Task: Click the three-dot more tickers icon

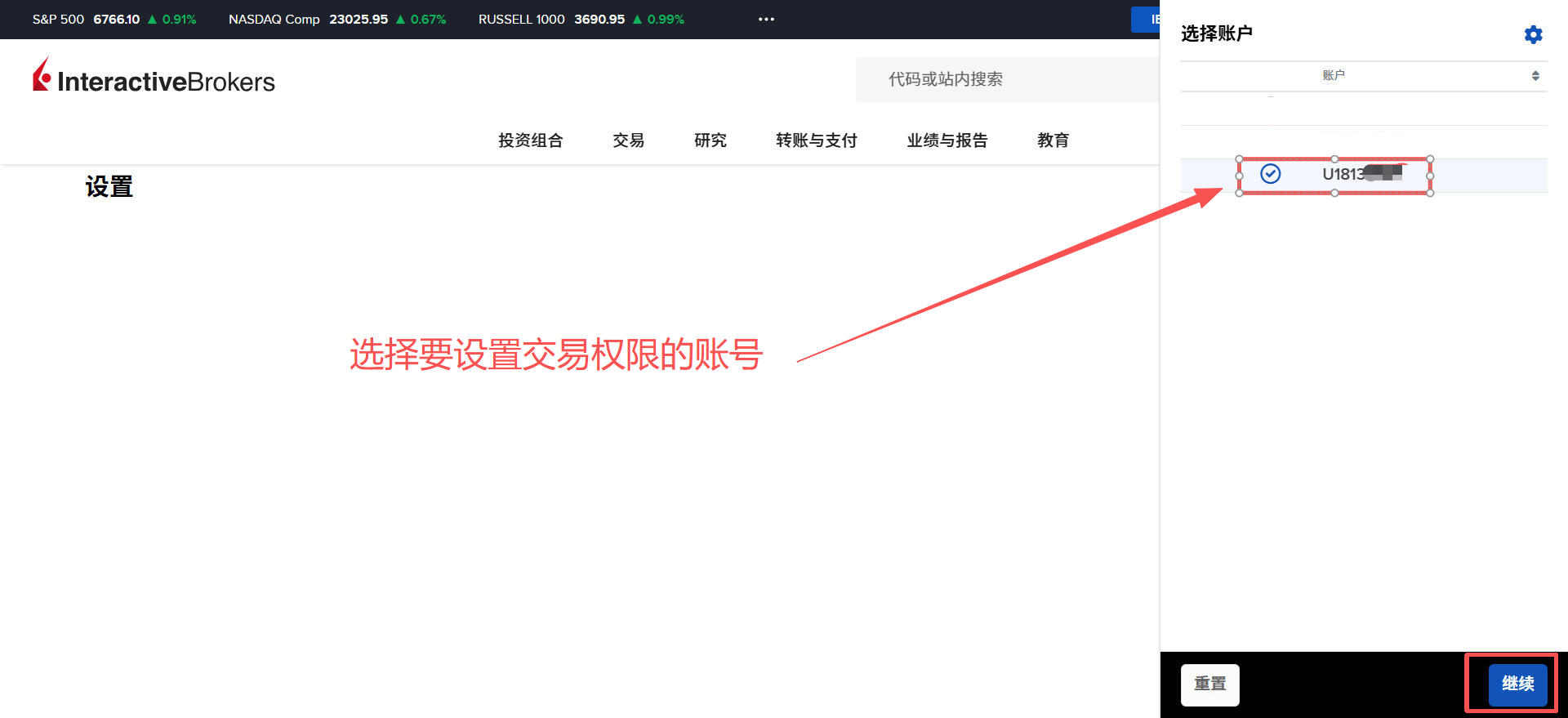Action: point(765,19)
